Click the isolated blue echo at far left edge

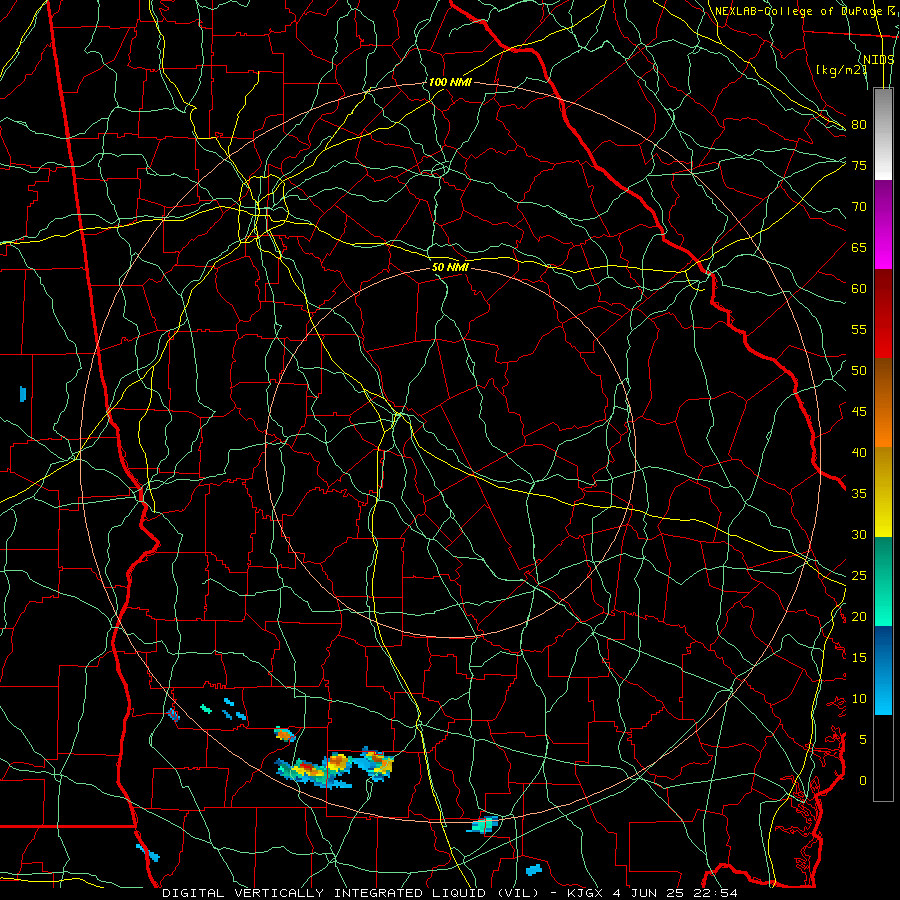(23, 394)
